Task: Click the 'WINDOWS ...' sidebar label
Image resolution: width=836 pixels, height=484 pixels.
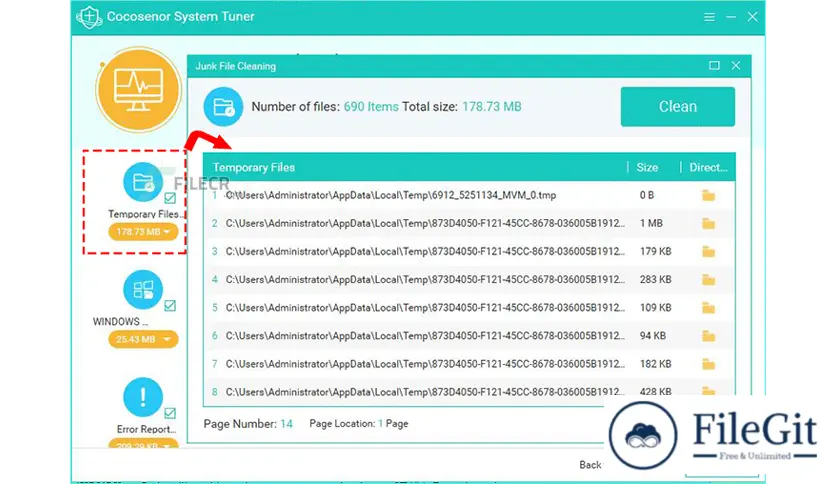Action: pos(120,322)
